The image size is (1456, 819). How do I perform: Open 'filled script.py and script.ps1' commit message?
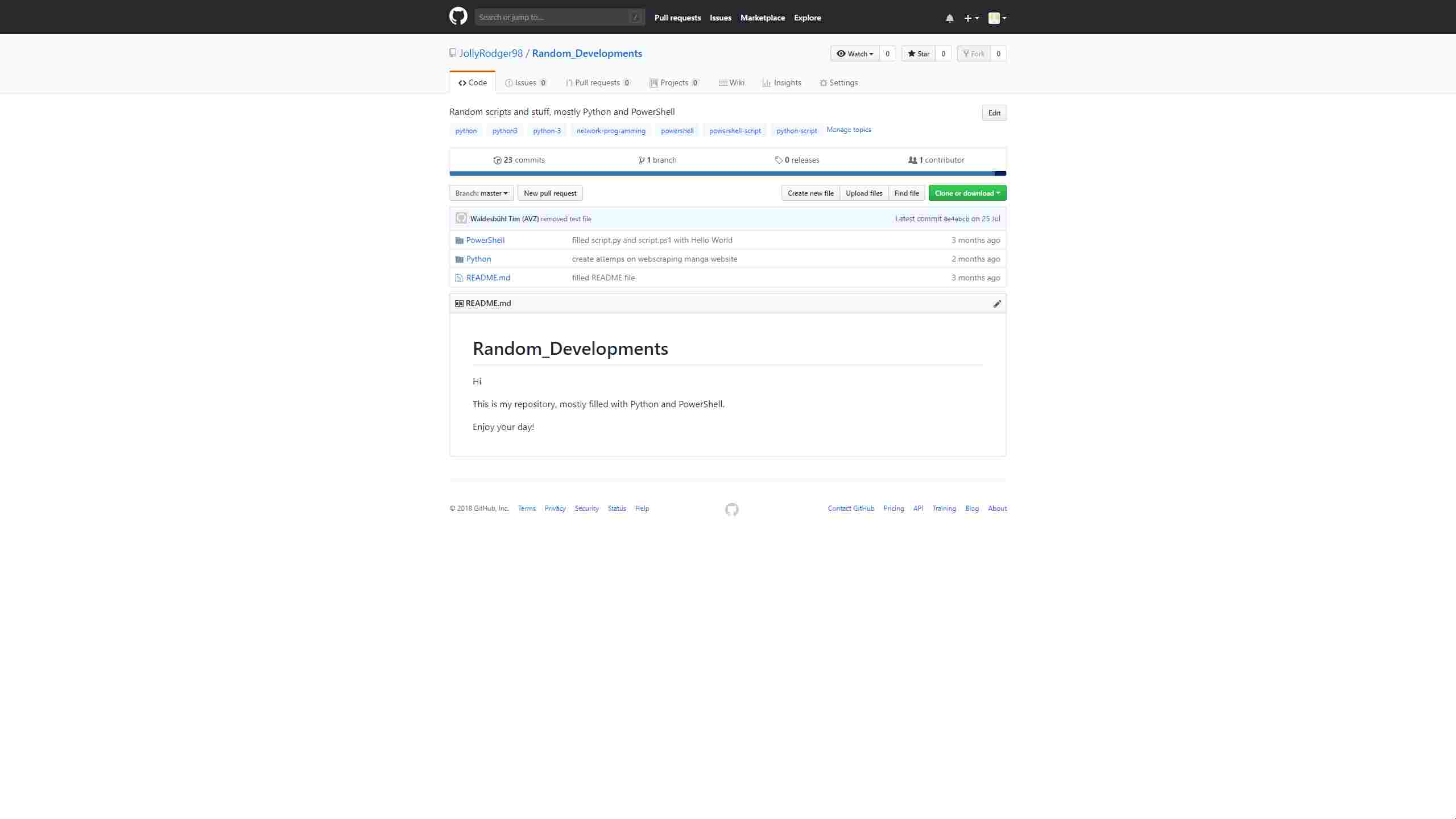pyautogui.click(x=652, y=240)
